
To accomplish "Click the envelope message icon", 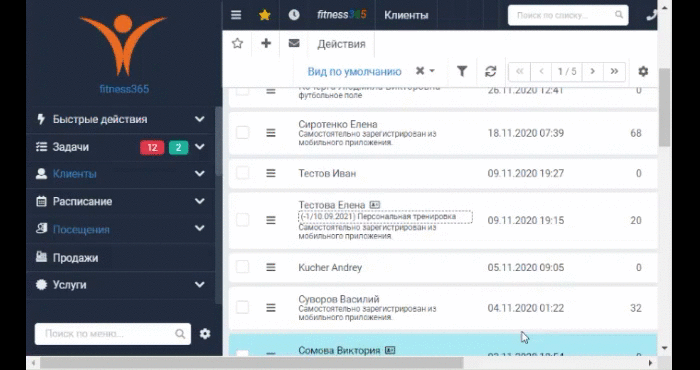I will click(294, 43).
